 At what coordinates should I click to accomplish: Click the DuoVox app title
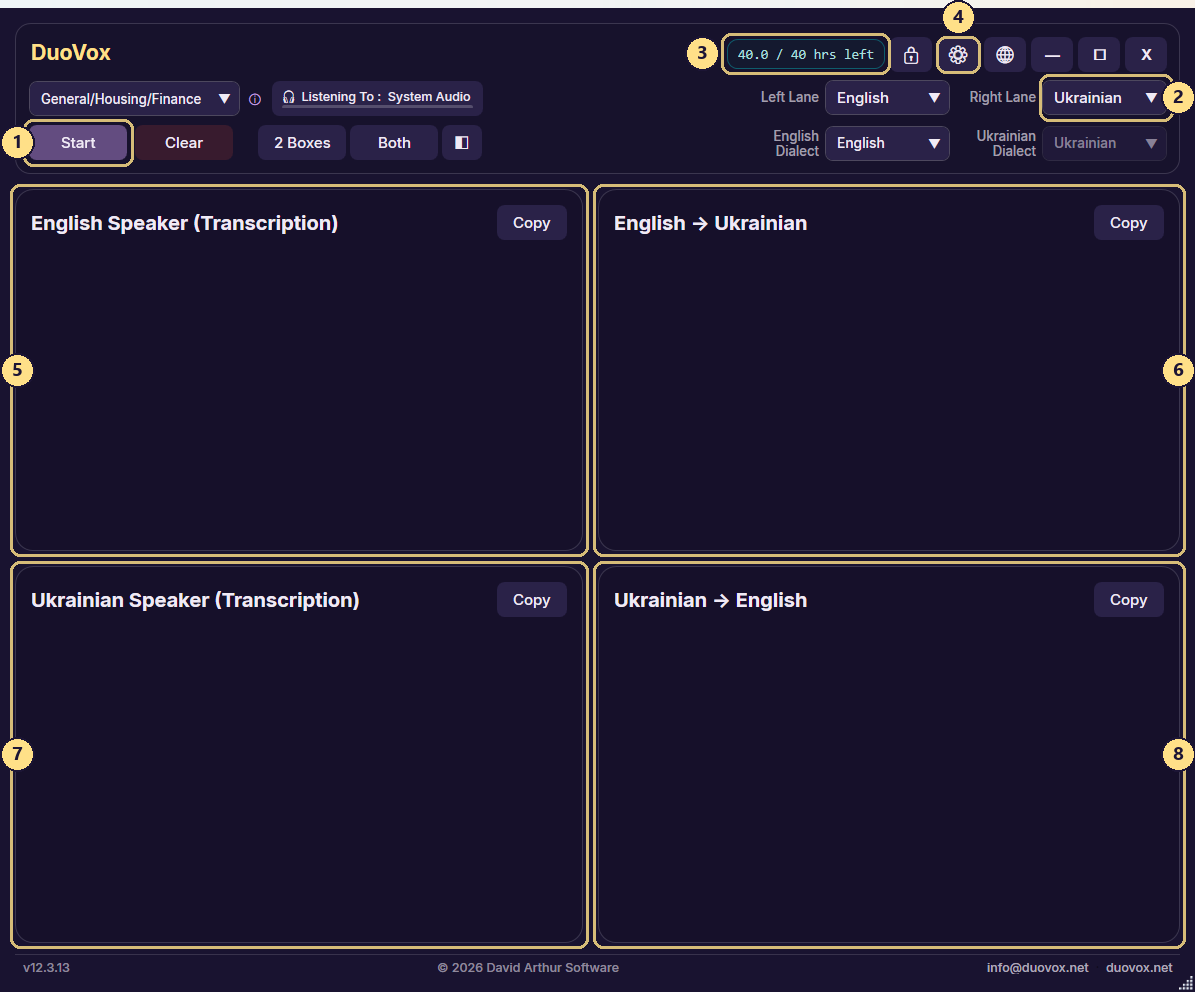(71, 53)
